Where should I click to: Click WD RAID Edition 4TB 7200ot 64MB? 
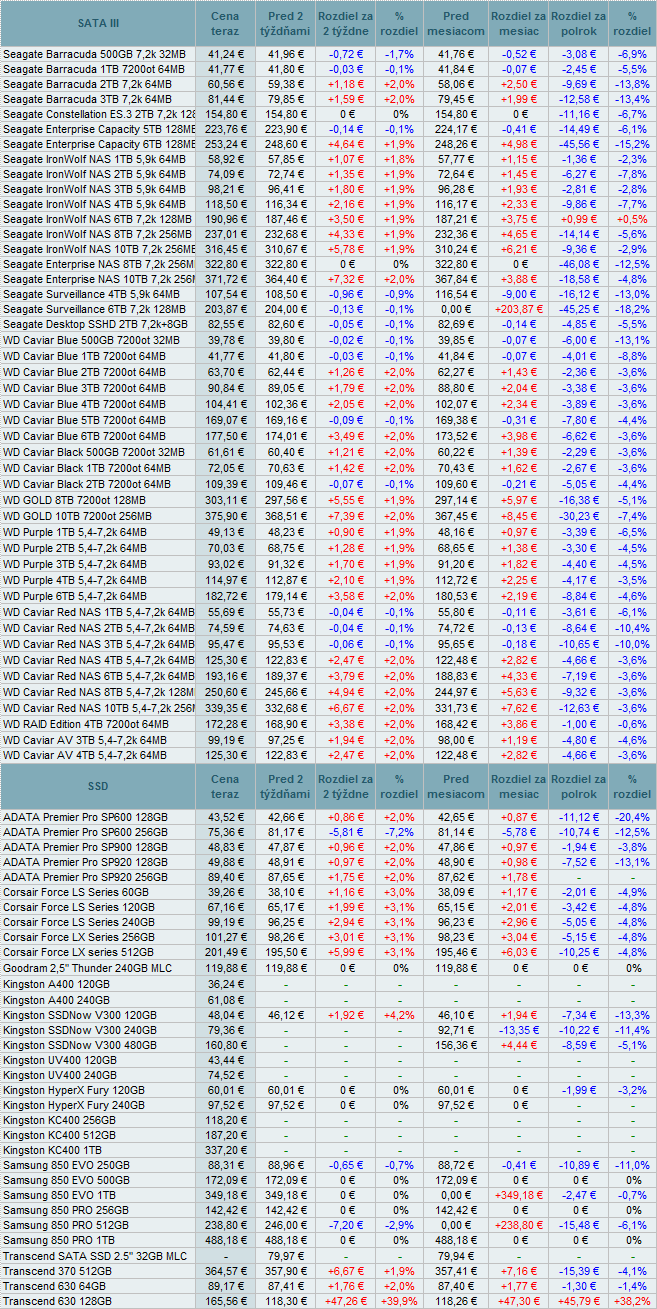coord(86,724)
